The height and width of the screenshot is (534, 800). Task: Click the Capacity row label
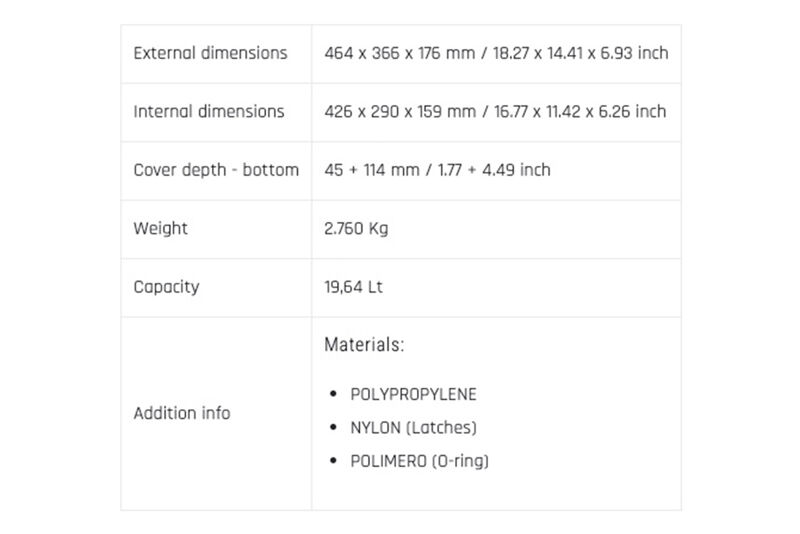point(166,287)
